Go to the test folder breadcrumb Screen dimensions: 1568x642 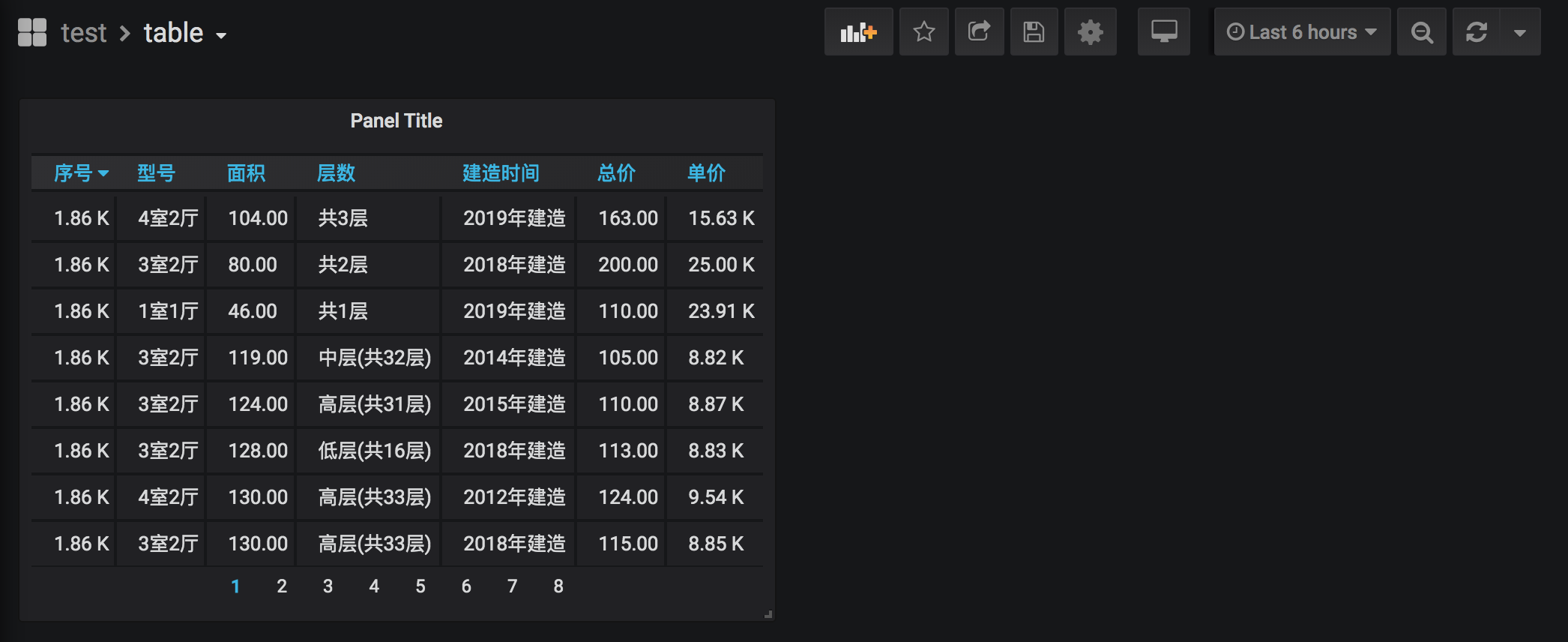pos(84,33)
